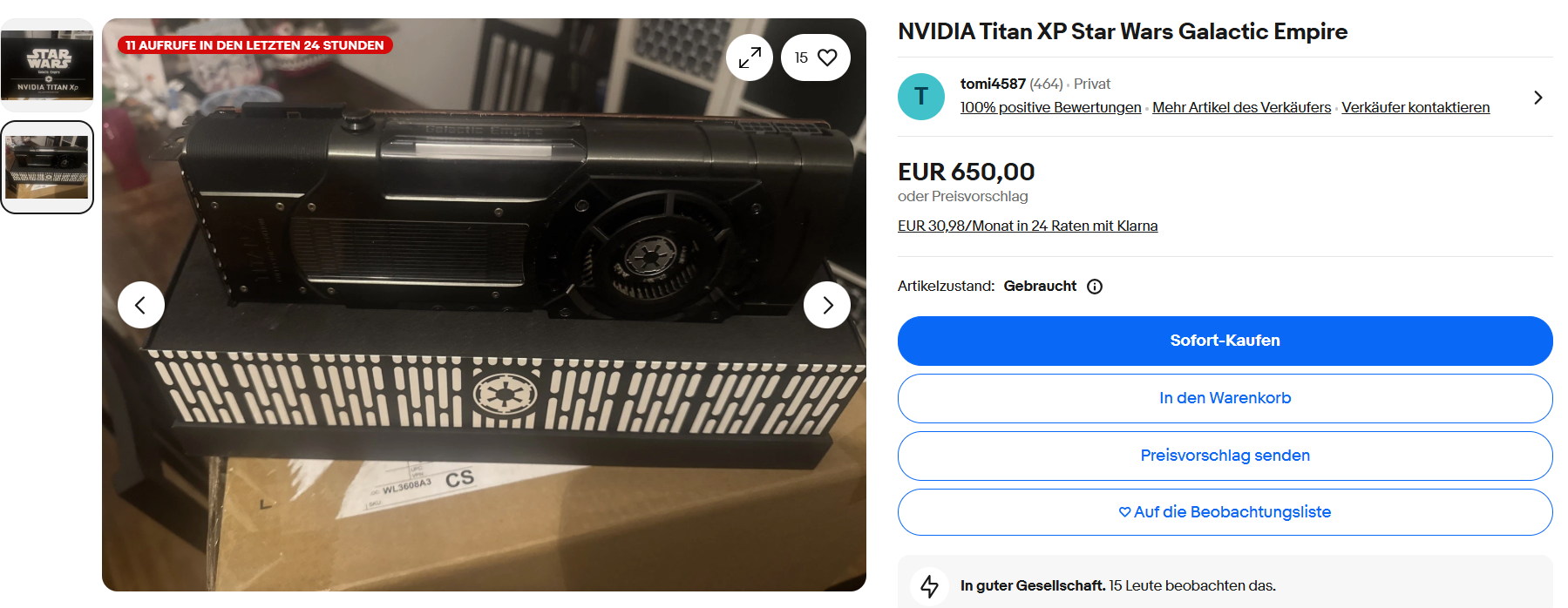Click seller avatar T circle
The width and height of the screenshot is (1568, 608).
[x=921, y=97]
